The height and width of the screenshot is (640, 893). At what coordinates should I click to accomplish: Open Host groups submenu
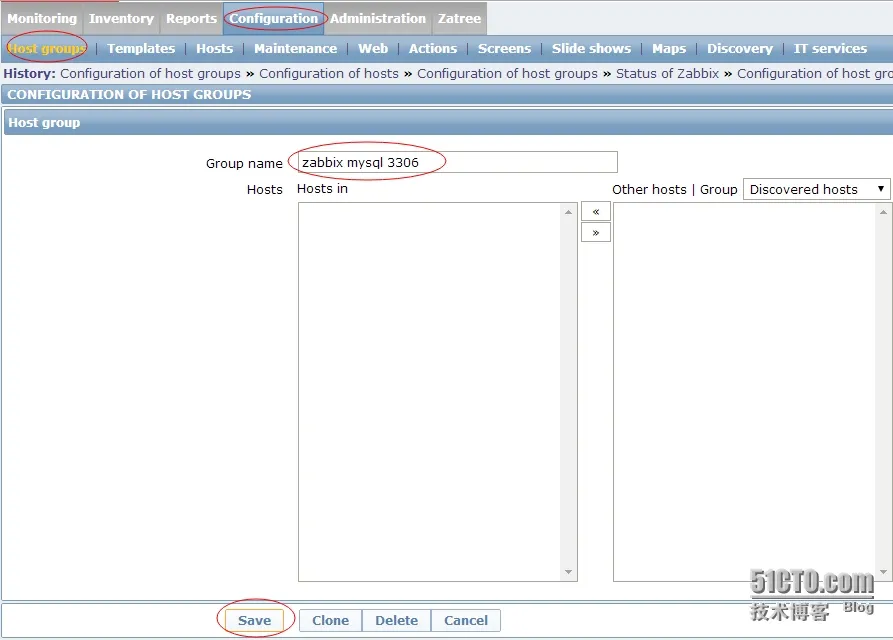click(x=47, y=48)
